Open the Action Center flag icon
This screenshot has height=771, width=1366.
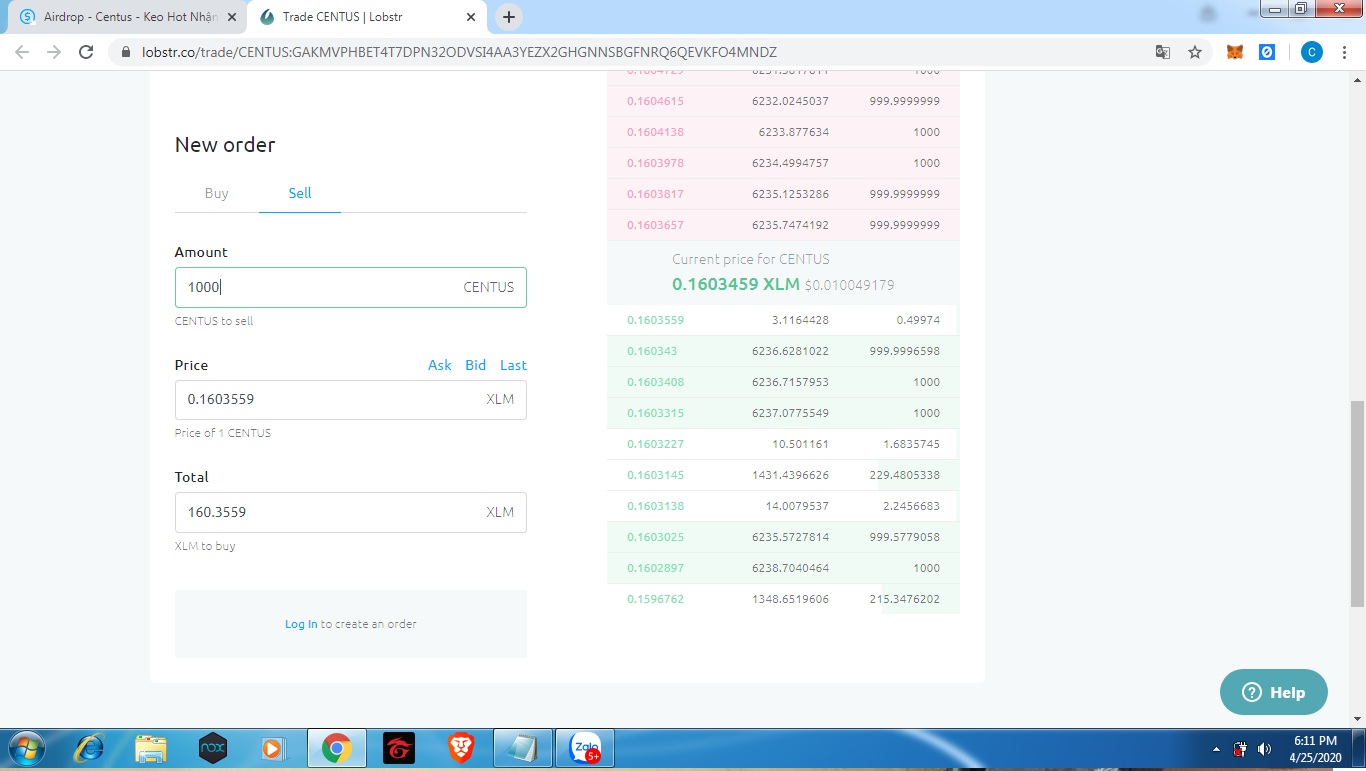pyautogui.click(x=1240, y=749)
